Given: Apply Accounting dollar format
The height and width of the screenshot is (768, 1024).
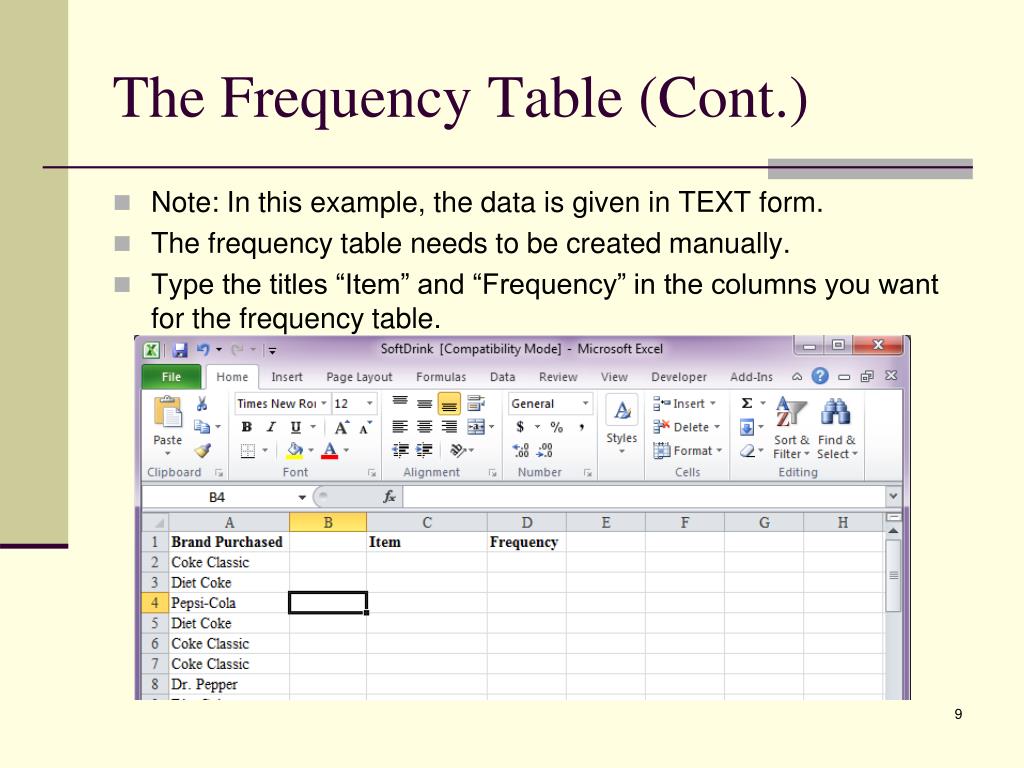Looking at the screenshot, I should (520, 427).
